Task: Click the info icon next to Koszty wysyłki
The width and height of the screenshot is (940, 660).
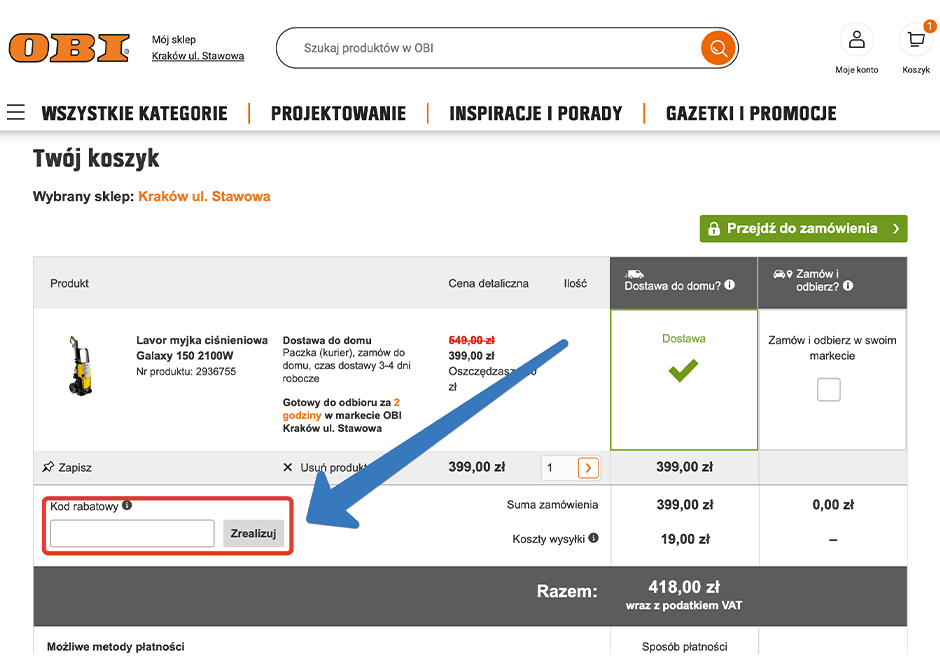Action: pyautogui.click(x=594, y=538)
